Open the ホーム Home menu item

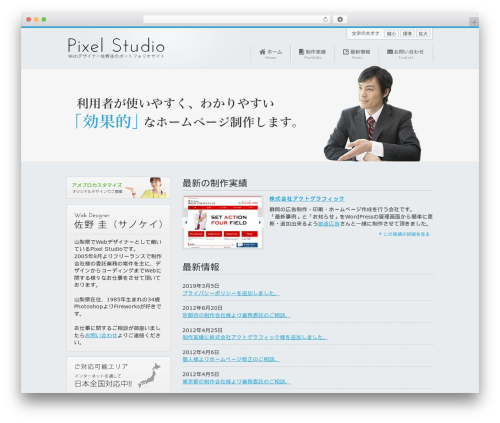pyautogui.click(x=270, y=54)
